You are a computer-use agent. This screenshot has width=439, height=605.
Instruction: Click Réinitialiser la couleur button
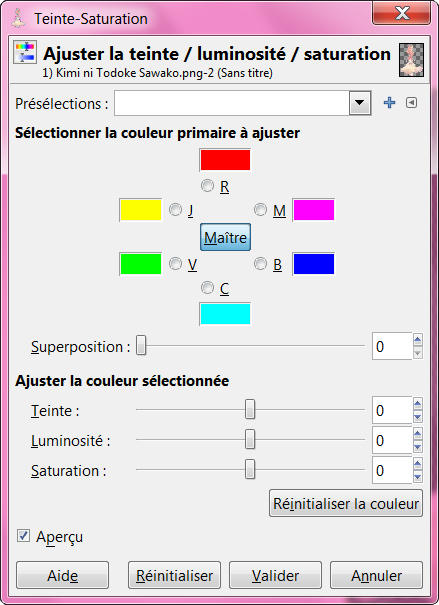pyautogui.click(x=346, y=503)
